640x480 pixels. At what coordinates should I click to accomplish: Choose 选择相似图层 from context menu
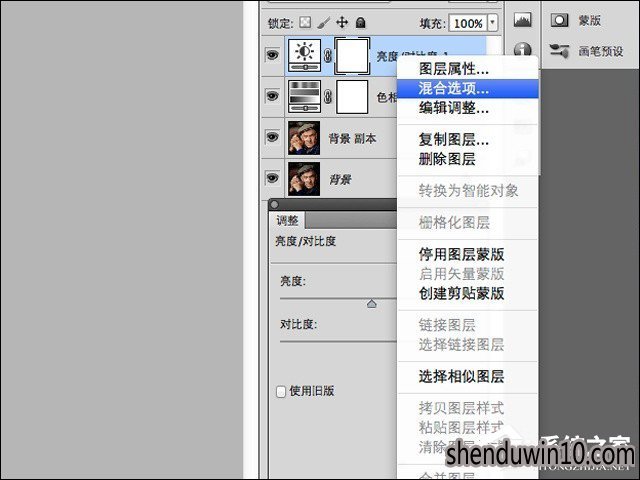point(468,376)
